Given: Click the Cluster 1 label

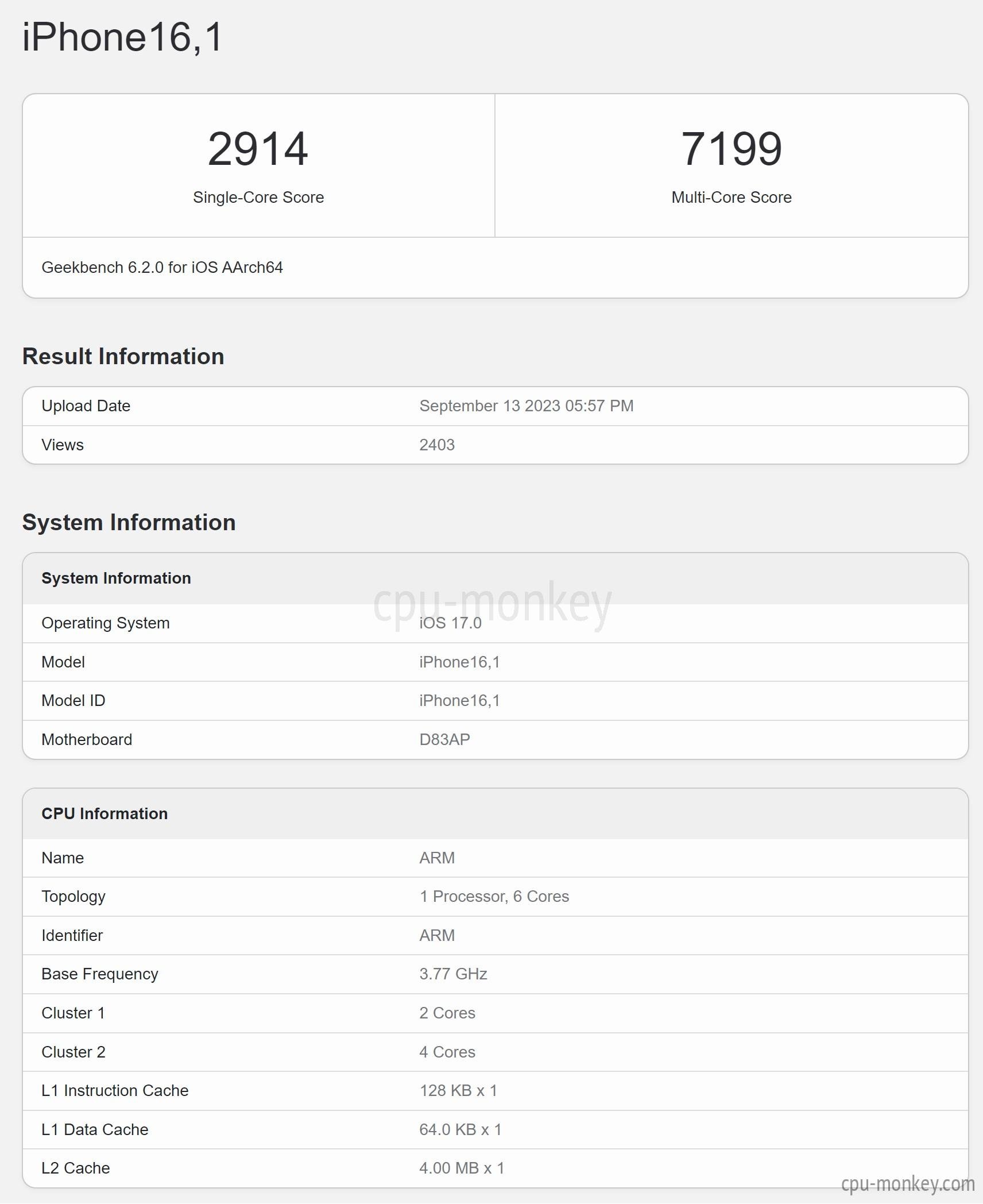Looking at the screenshot, I should [x=73, y=1013].
